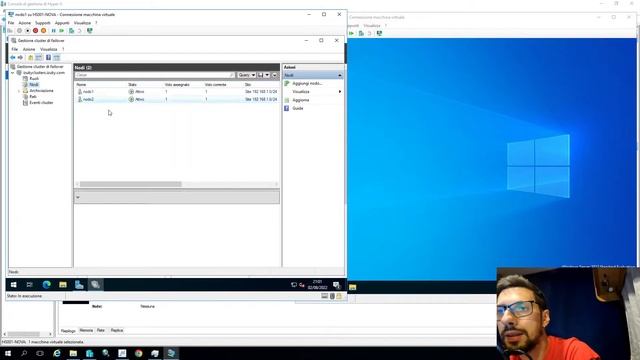Click the Up one level toolbar icon

coord(31,58)
